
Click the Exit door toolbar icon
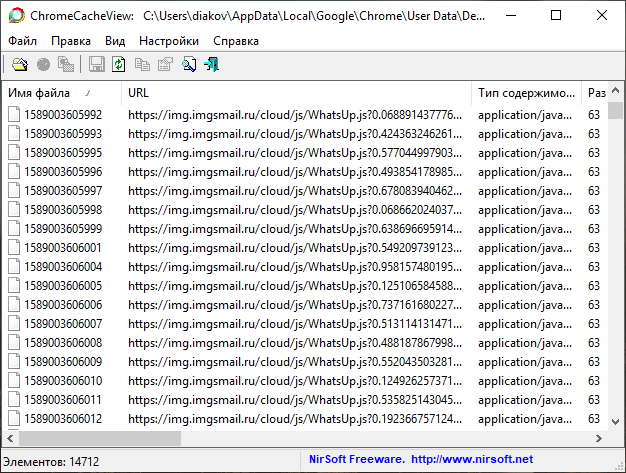212,64
